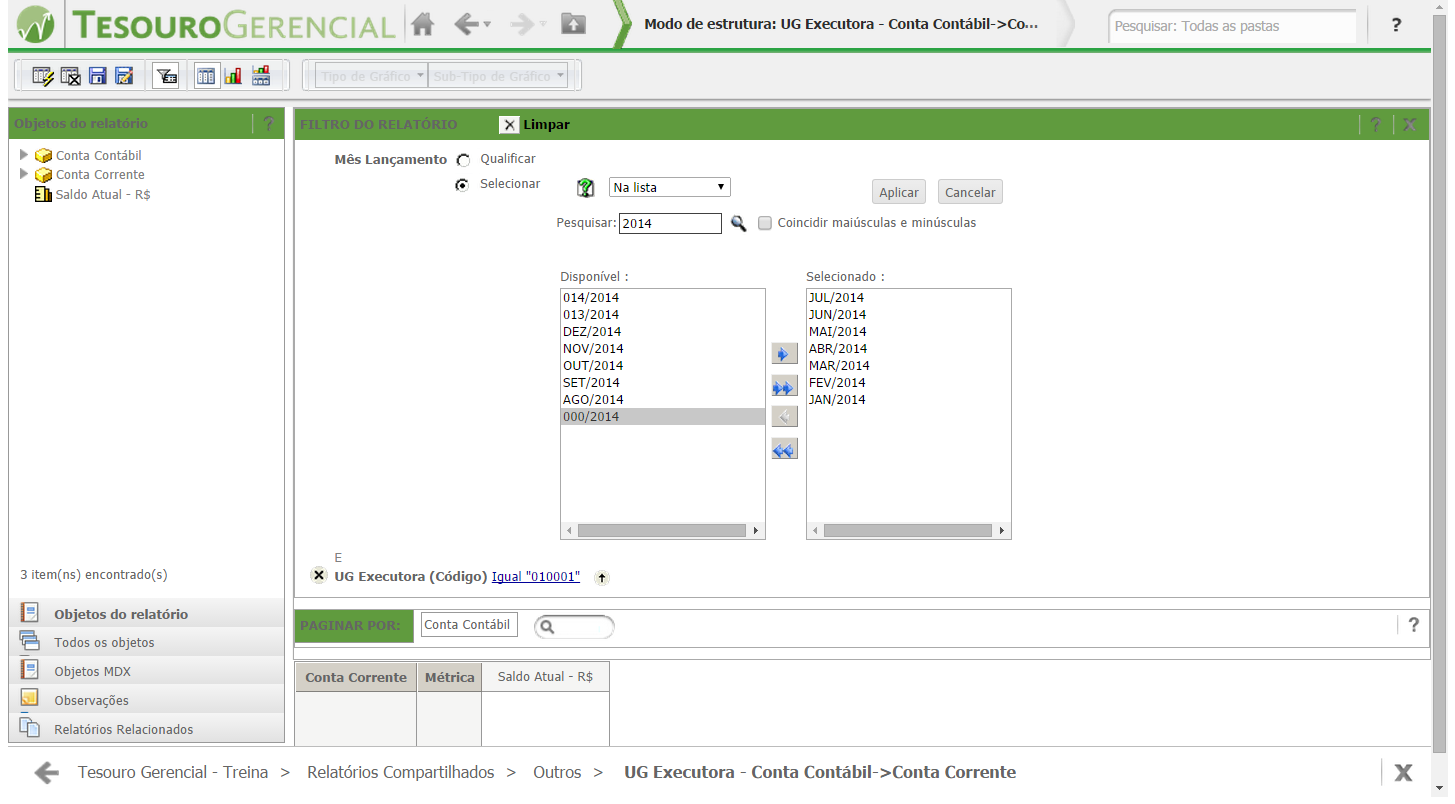The image size is (1455, 804).
Task: Open the Tipo de Gráfico dropdown
Action: click(372, 76)
